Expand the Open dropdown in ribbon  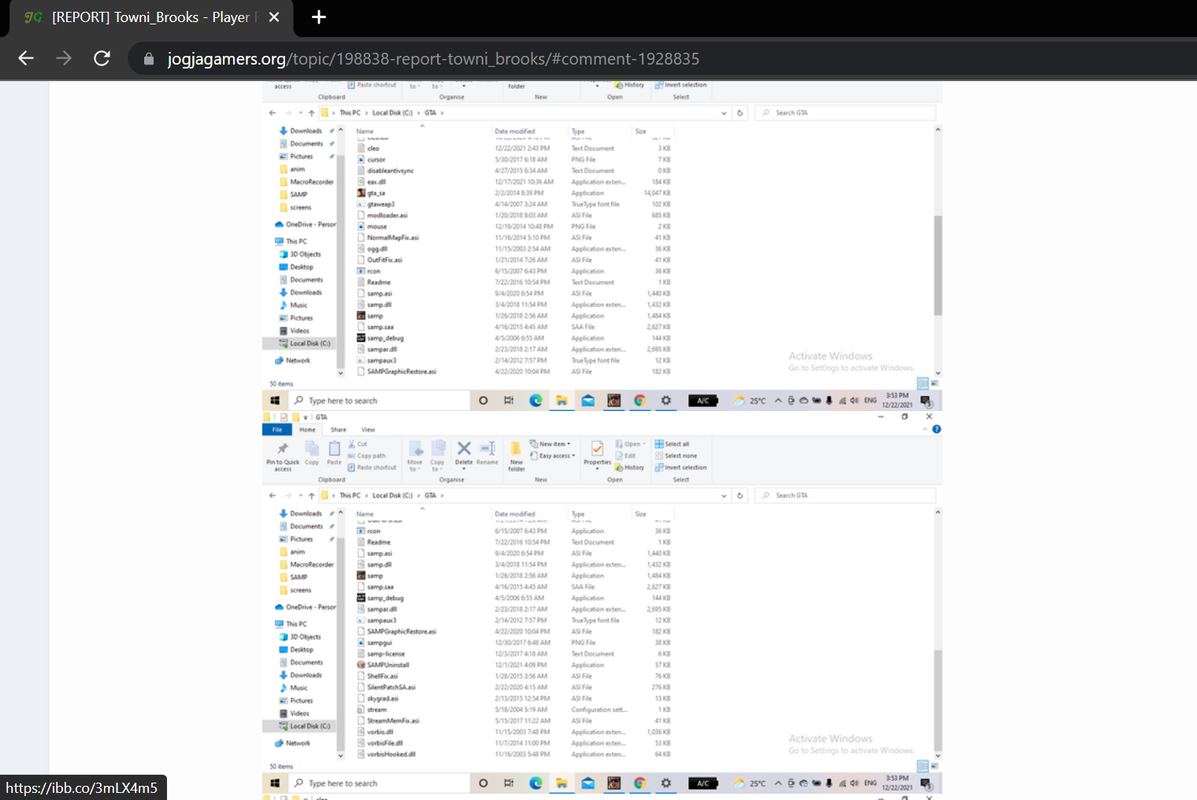tap(631, 444)
